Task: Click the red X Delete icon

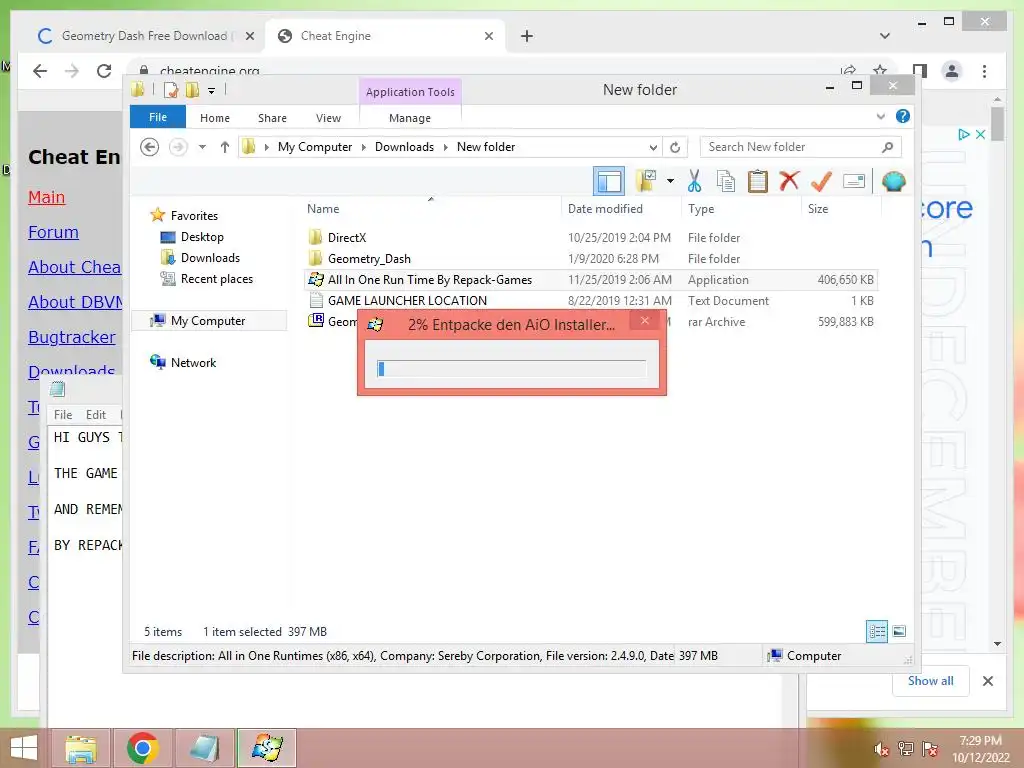Action: point(789,180)
